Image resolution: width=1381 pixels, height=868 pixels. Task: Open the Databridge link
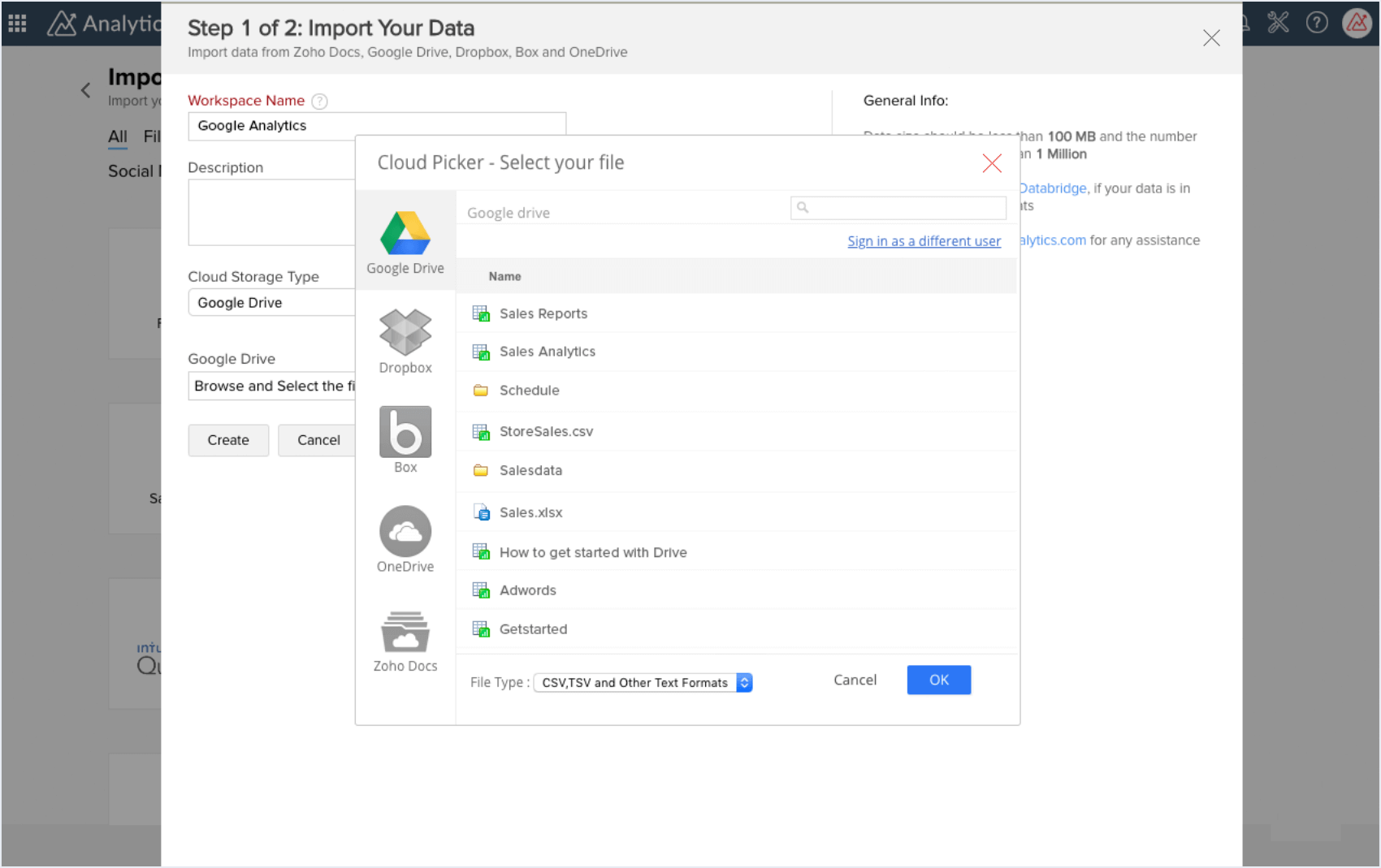[x=1053, y=188]
